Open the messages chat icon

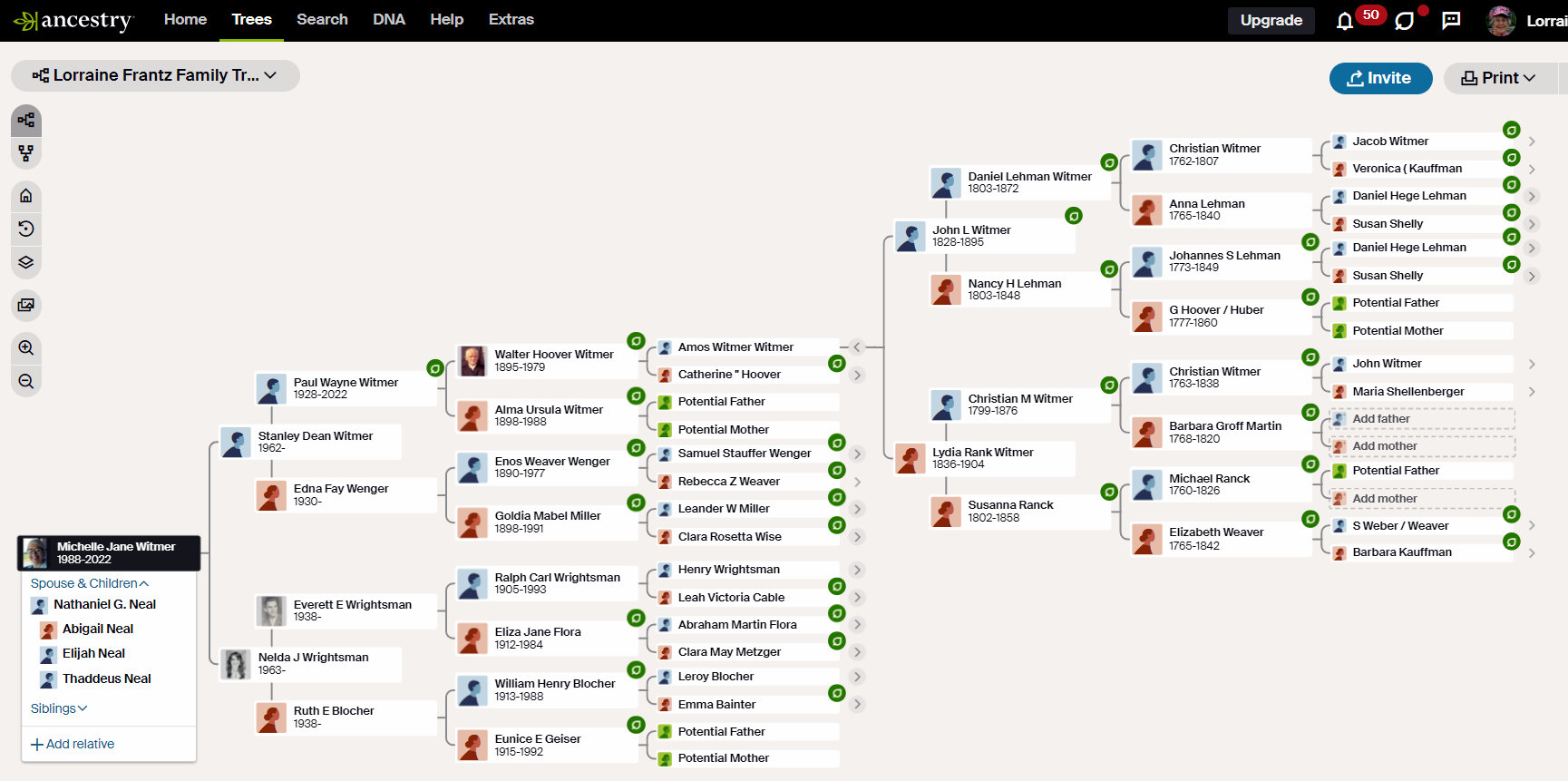point(1451,21)
